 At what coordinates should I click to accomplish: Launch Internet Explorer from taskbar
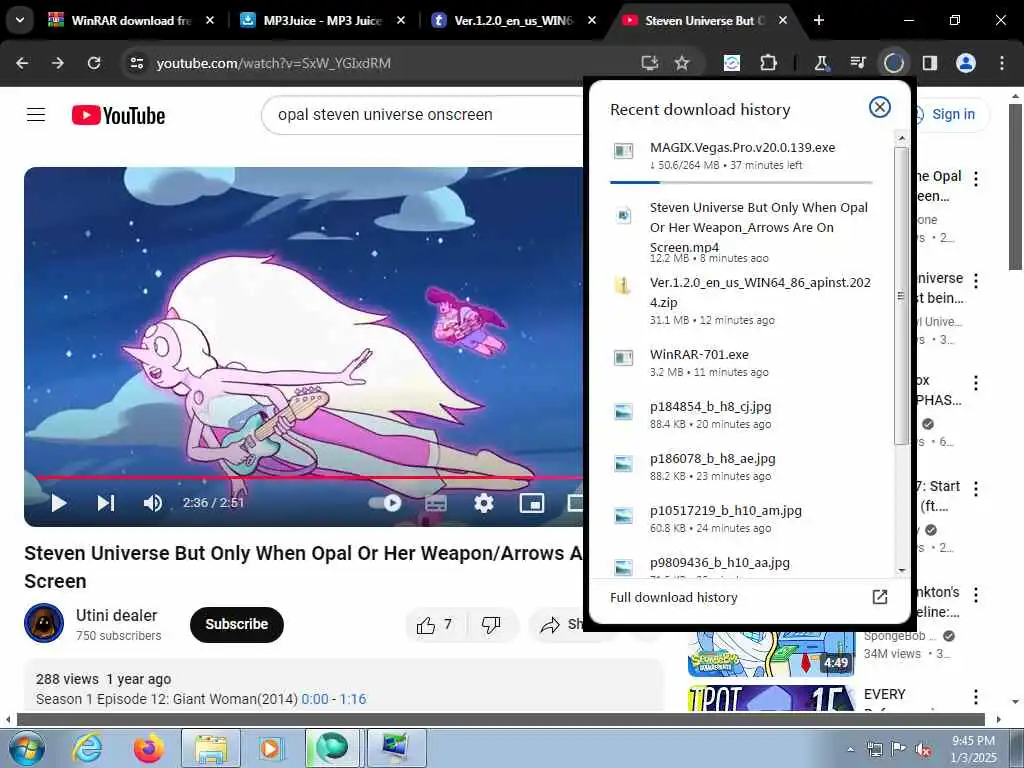coord(87,748)
